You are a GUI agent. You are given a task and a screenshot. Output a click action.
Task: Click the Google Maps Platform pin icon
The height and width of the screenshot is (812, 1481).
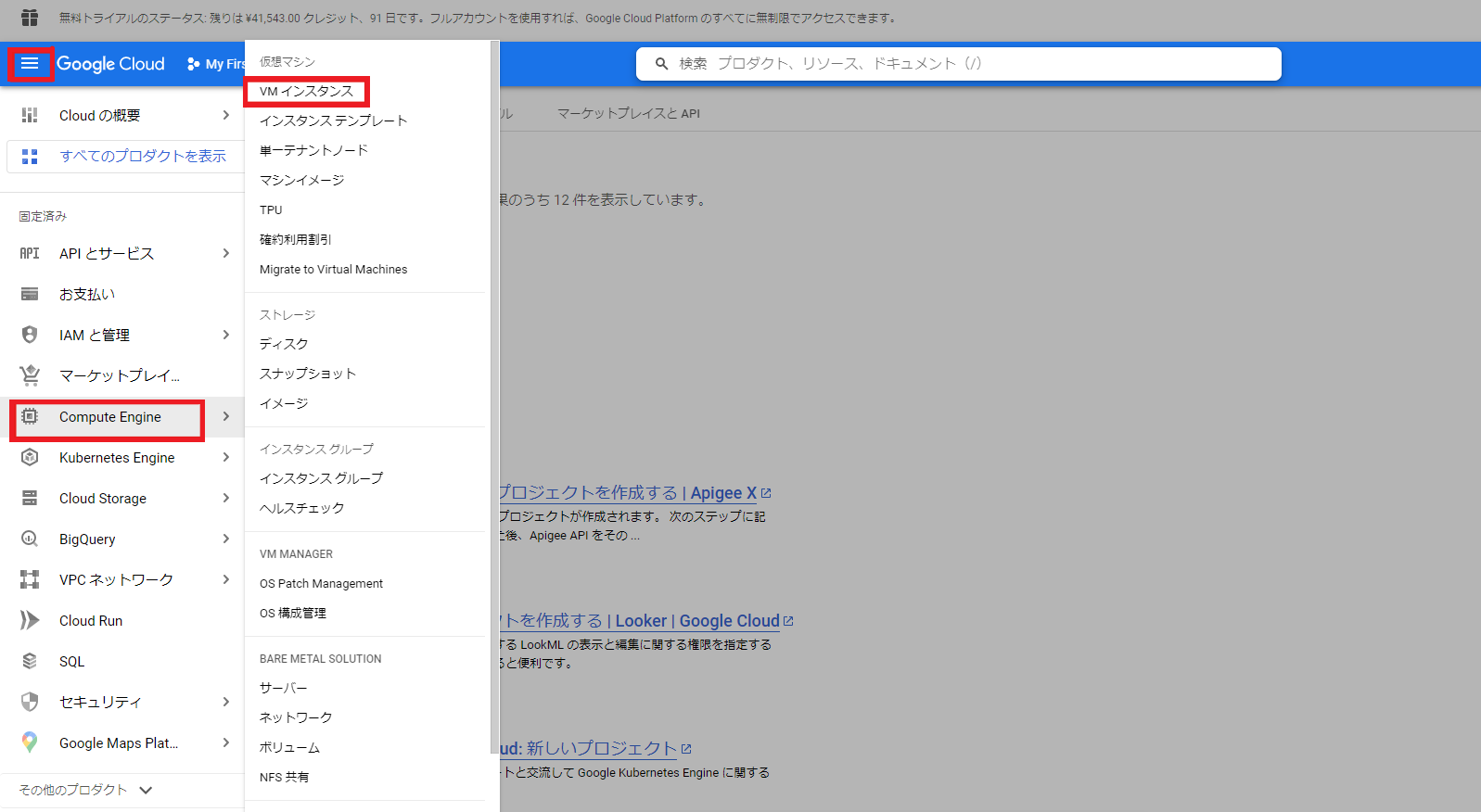click(30, 742)
